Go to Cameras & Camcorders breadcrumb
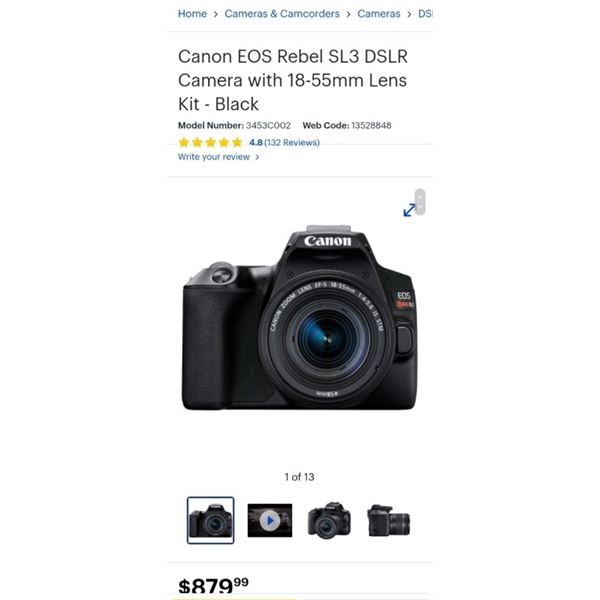 tap(282, 14)
